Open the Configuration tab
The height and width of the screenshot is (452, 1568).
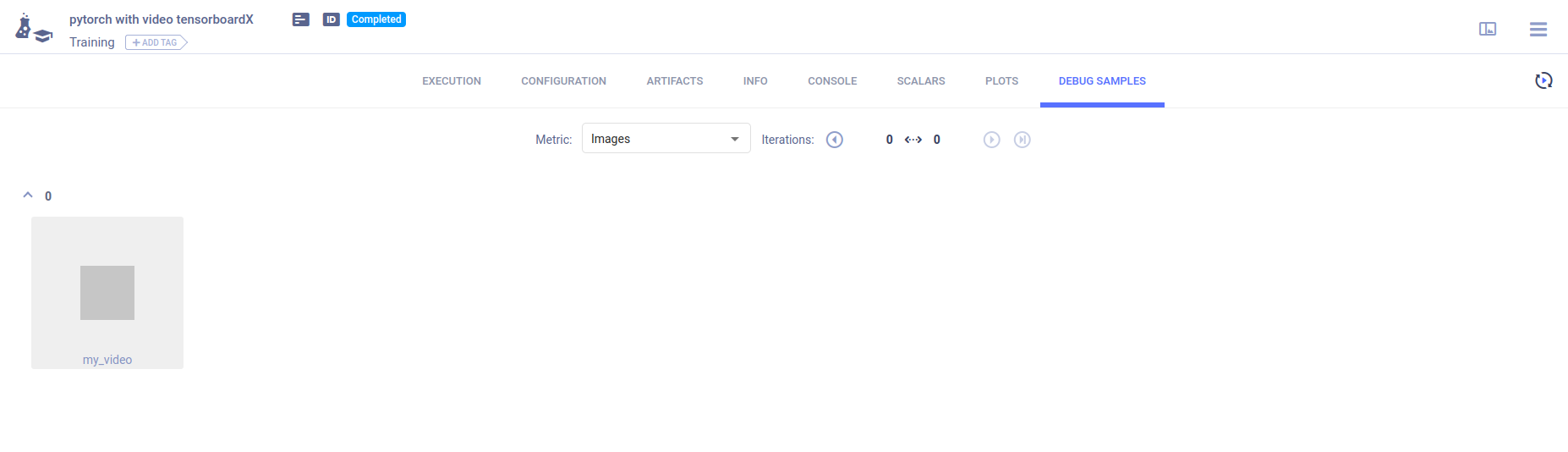point(563,81)
